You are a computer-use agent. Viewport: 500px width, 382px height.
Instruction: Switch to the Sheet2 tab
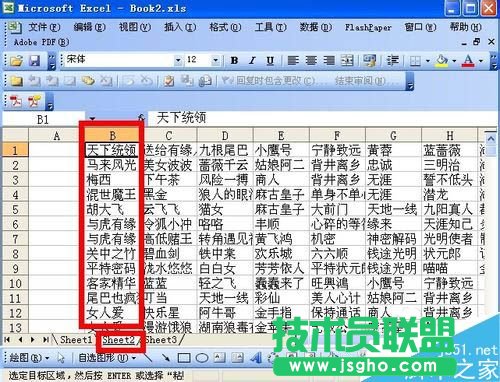[x=118, y=340]
